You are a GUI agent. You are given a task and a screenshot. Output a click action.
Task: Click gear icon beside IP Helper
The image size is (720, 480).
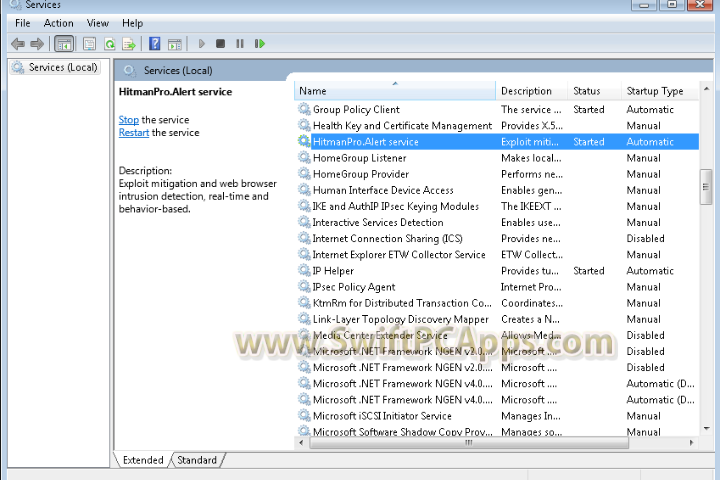tap(304, 270)
